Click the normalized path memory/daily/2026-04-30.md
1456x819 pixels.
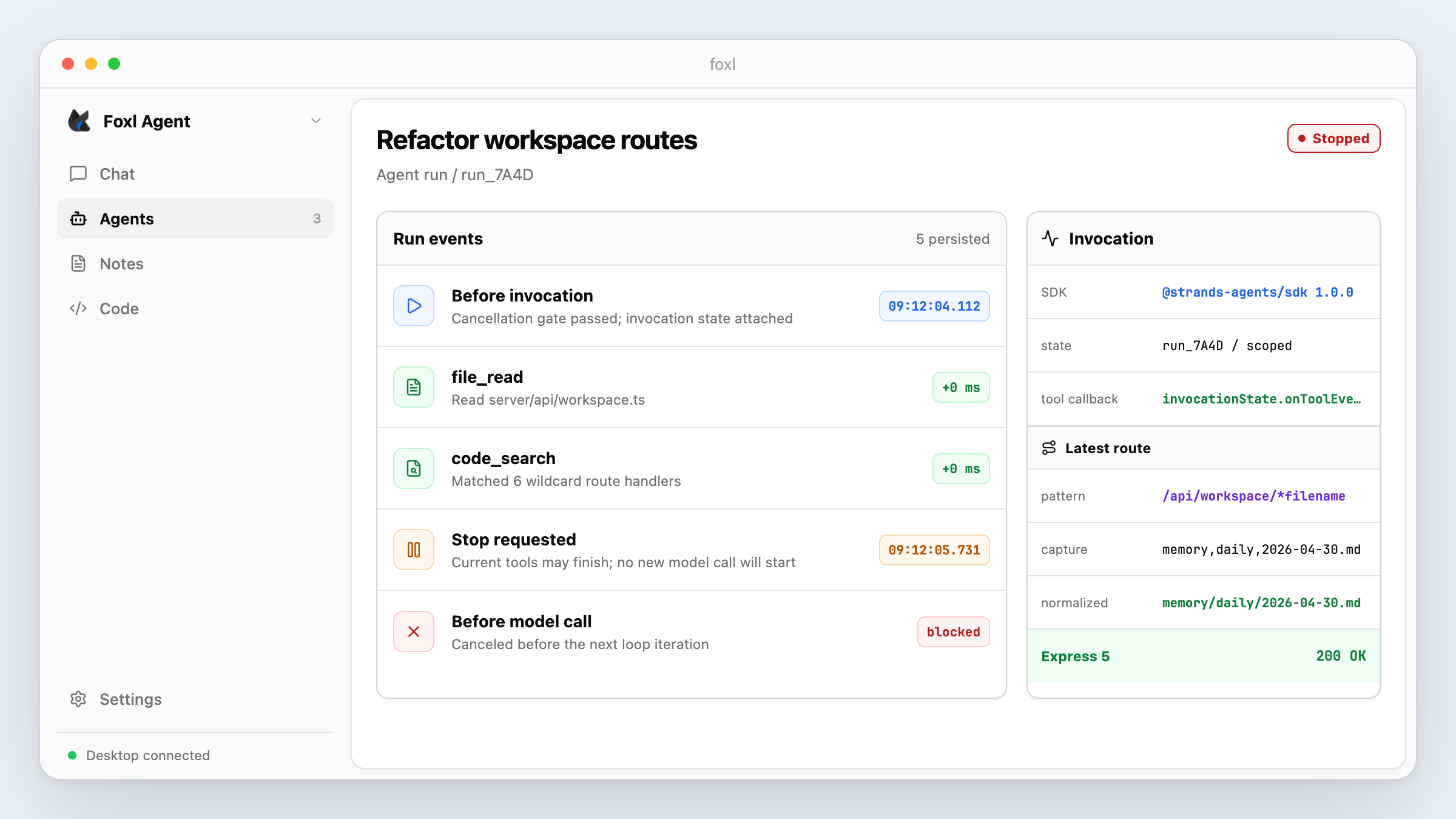tap(1261, 602)
